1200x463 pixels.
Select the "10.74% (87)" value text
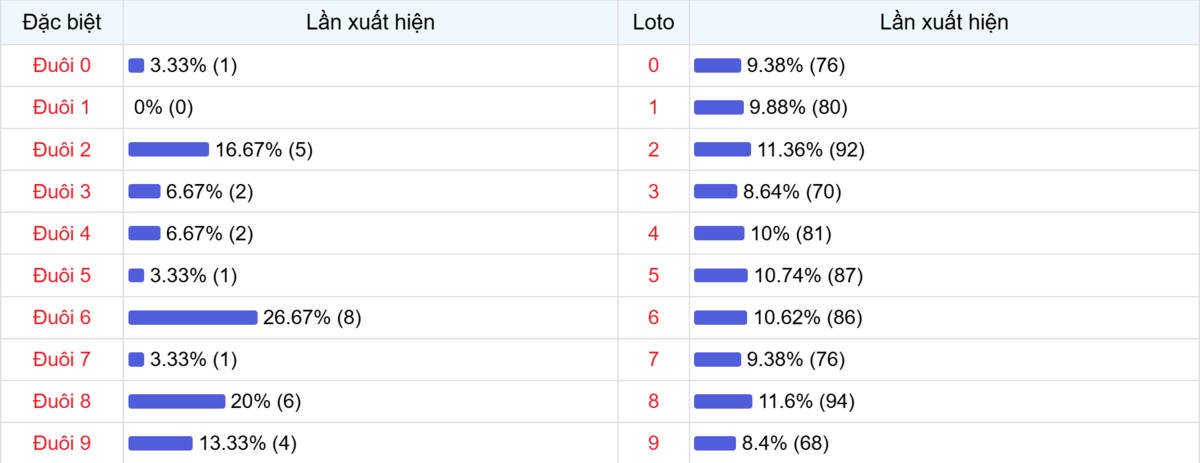807,276
